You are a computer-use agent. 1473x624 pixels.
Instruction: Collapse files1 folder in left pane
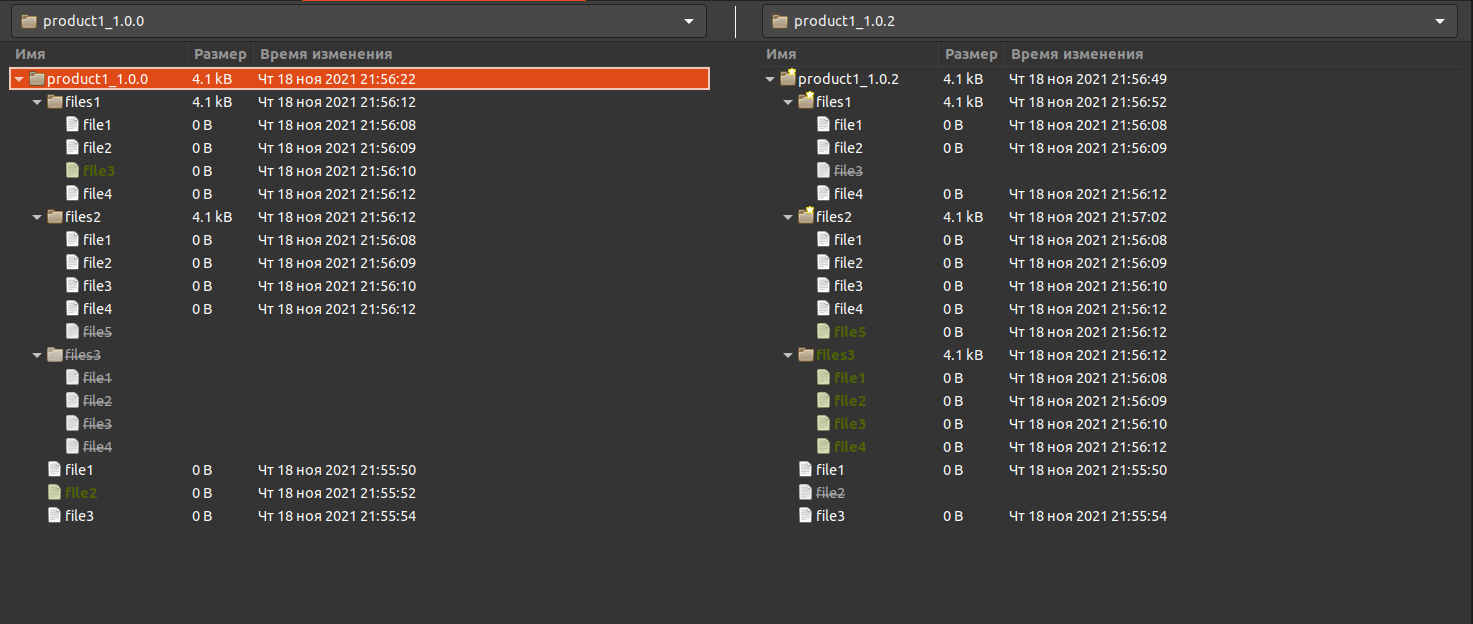click(37, 102)
